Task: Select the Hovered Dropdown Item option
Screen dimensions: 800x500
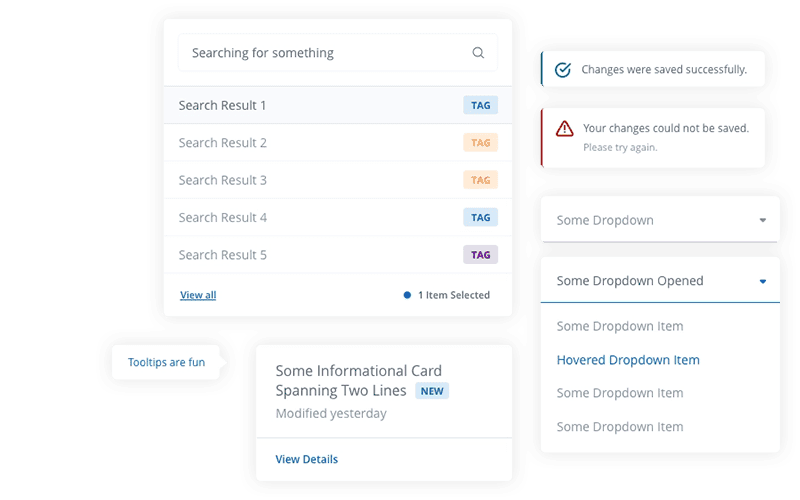Action: click(628, 360)
